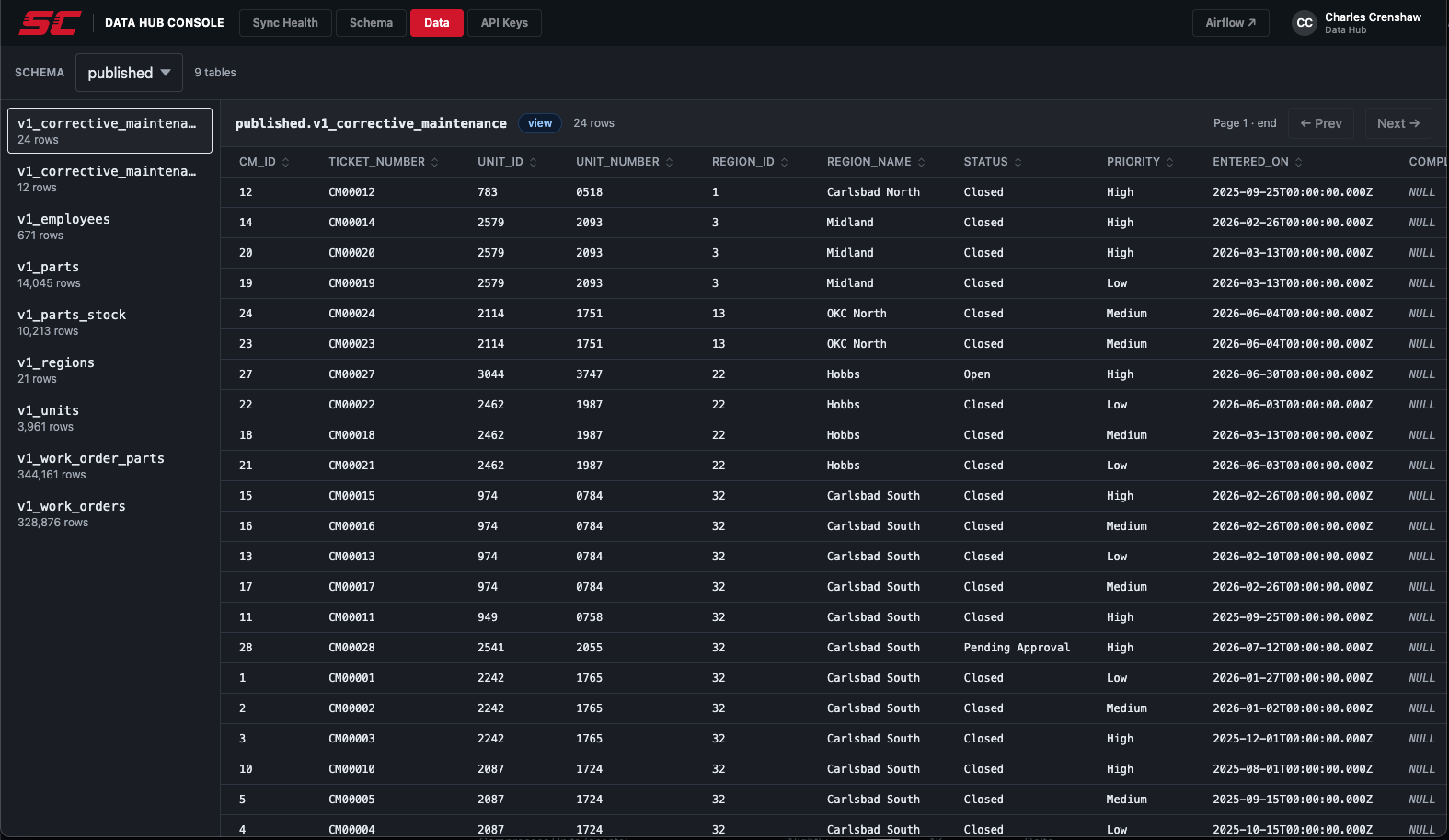This screenshot has width=1449, height=840.
Task: Click ticket cell CM00012
Action: click(x=351, y=192)
